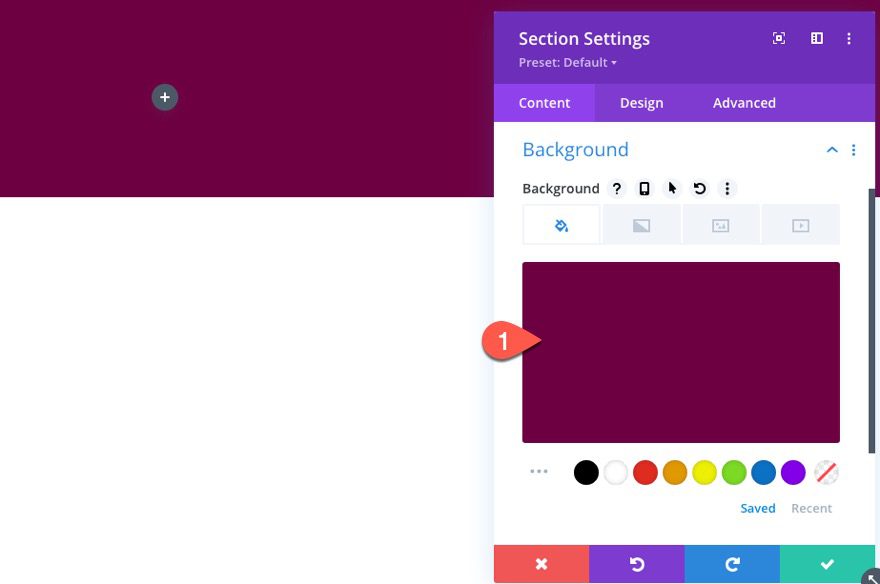Select the background color tab icon
The height and width of the screenshot is (584, 880).
560,224
